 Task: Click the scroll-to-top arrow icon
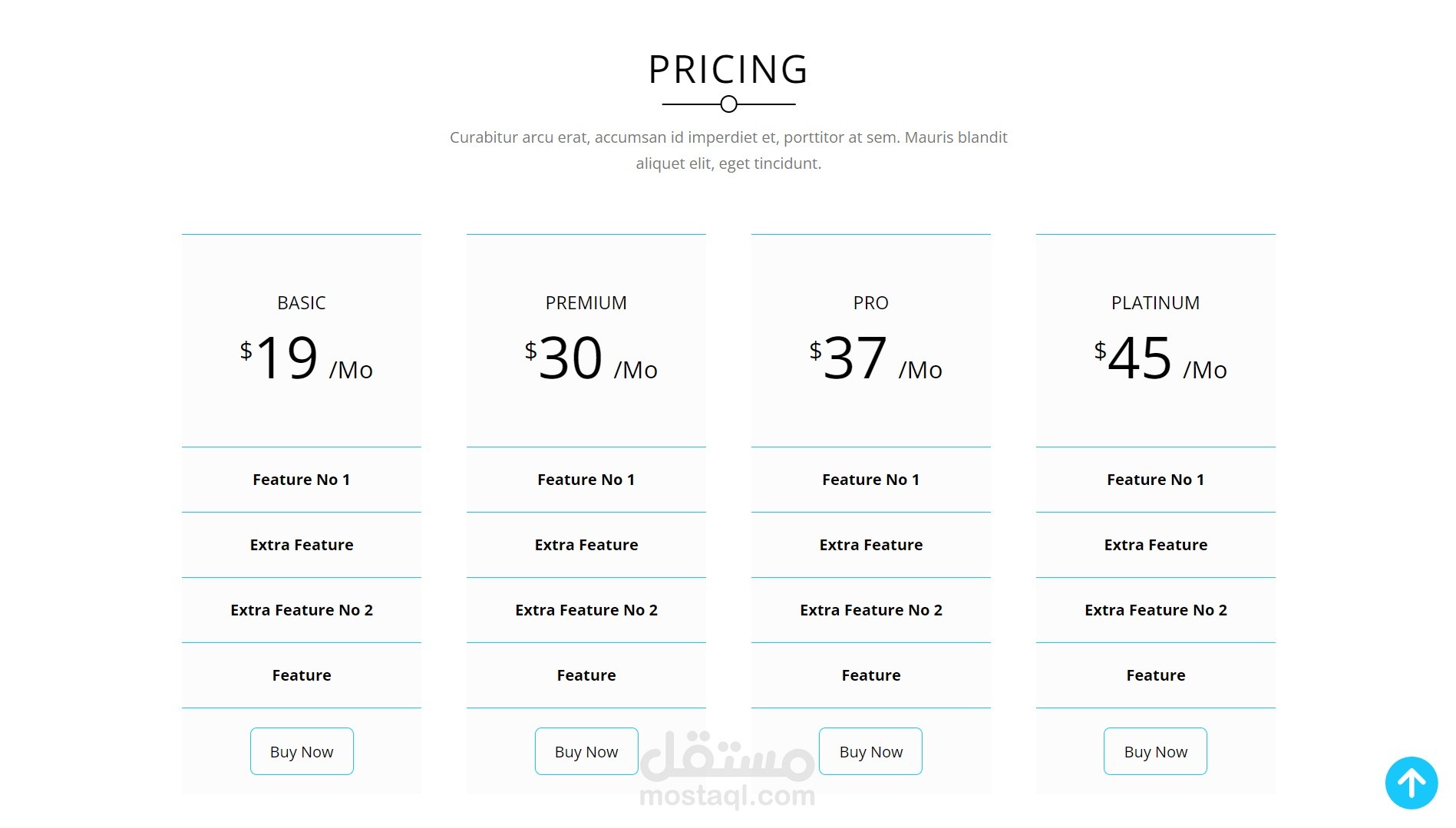tap(1411, 783)
